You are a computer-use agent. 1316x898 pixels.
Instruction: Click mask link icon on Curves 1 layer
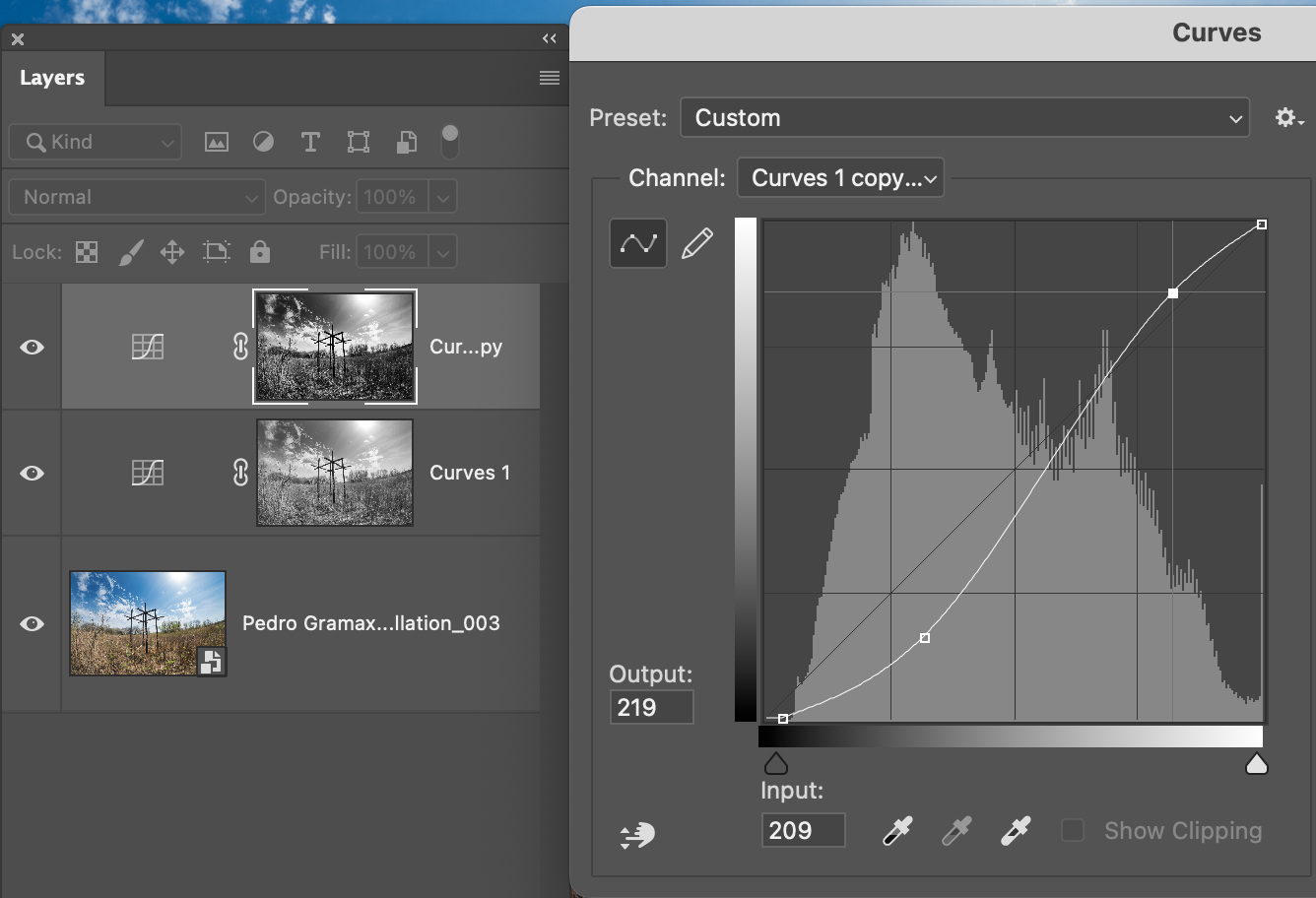[x=240, y=473]
